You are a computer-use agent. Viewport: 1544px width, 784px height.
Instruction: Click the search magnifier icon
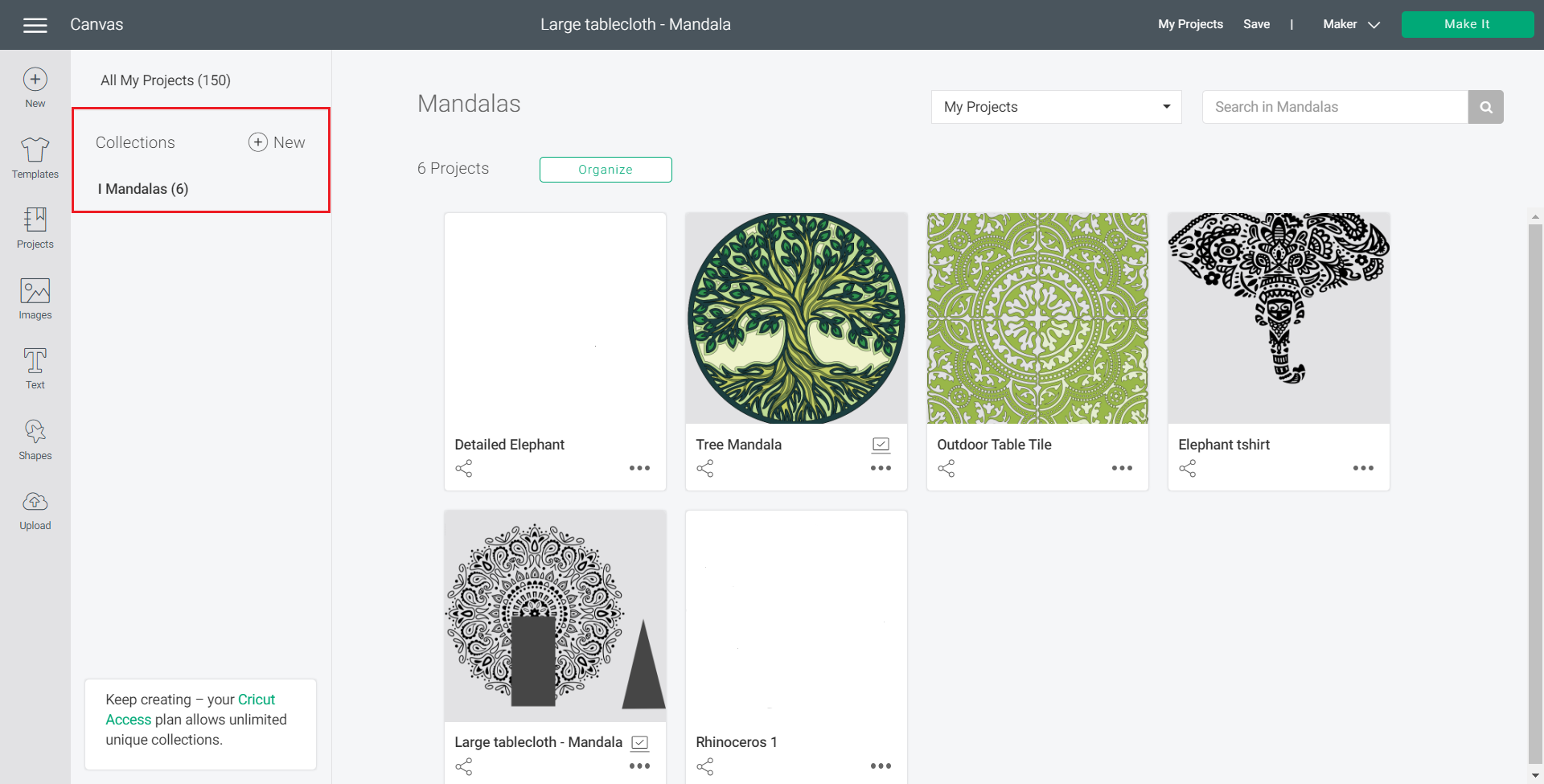[x=1485, y=106]
